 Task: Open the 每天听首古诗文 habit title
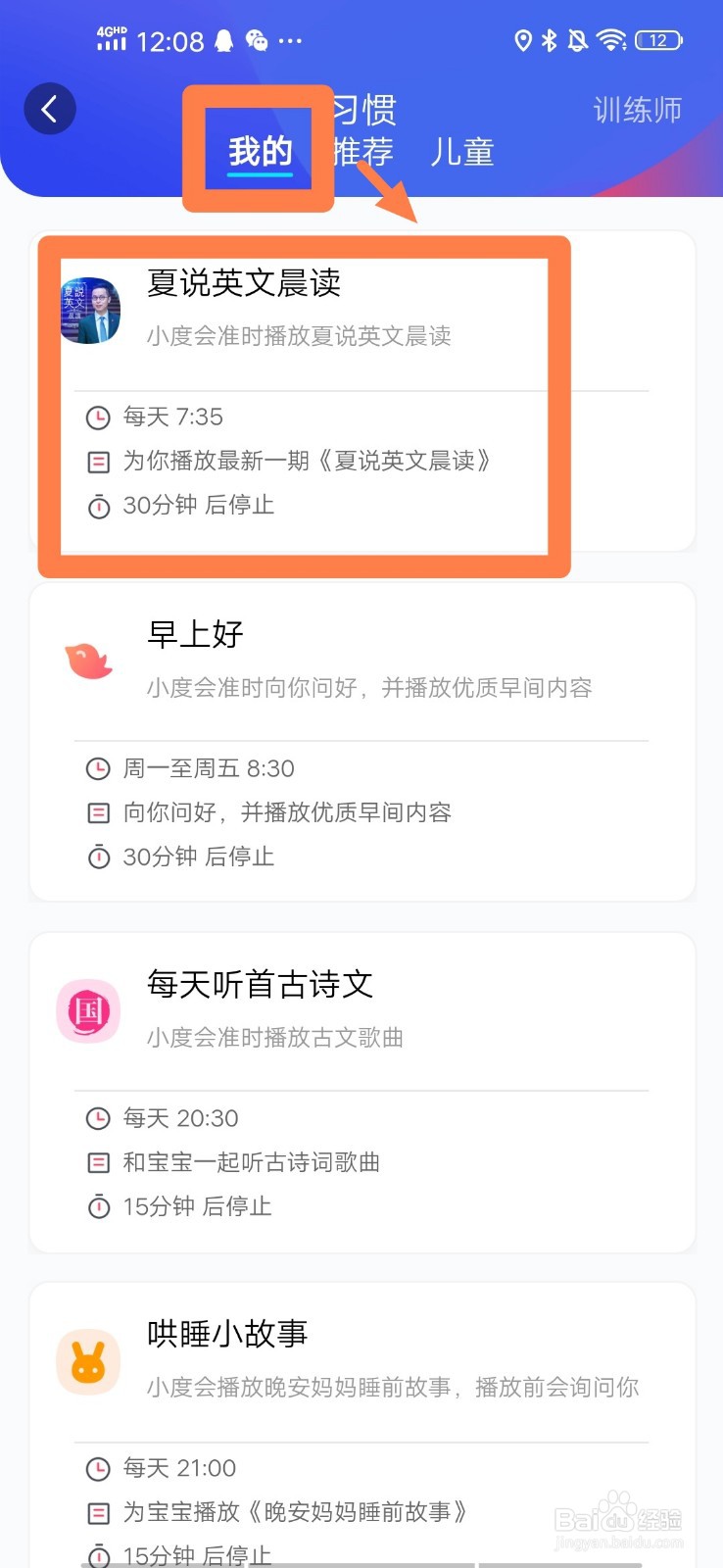tap(261, 984)
